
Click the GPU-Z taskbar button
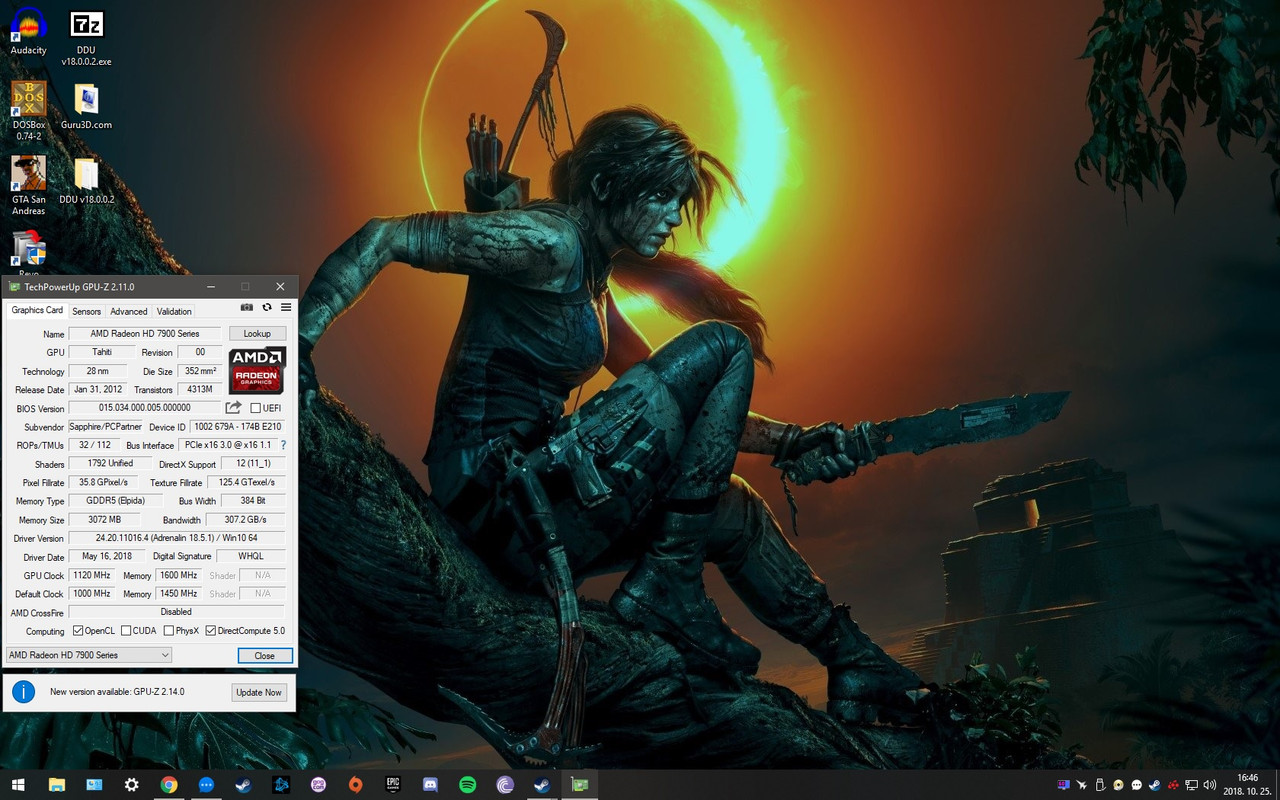click(x=580, y=785)
